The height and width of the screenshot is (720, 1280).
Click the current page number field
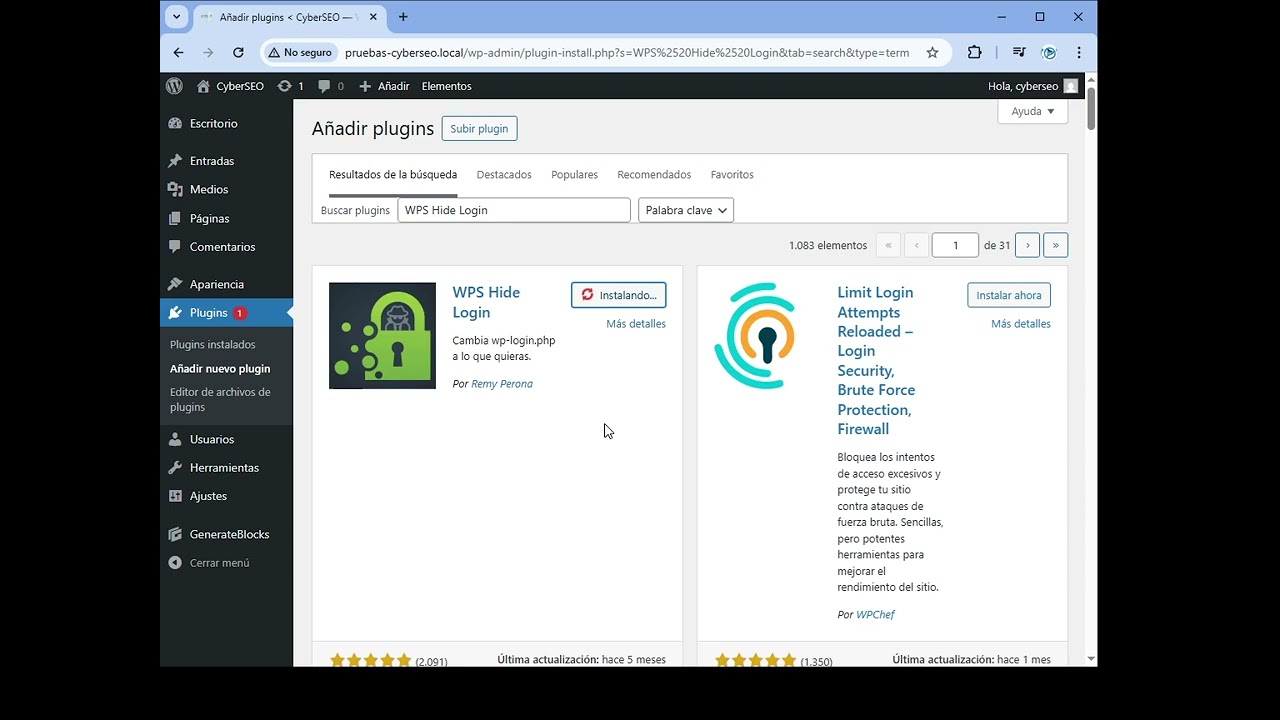click(x=955, y=245)
